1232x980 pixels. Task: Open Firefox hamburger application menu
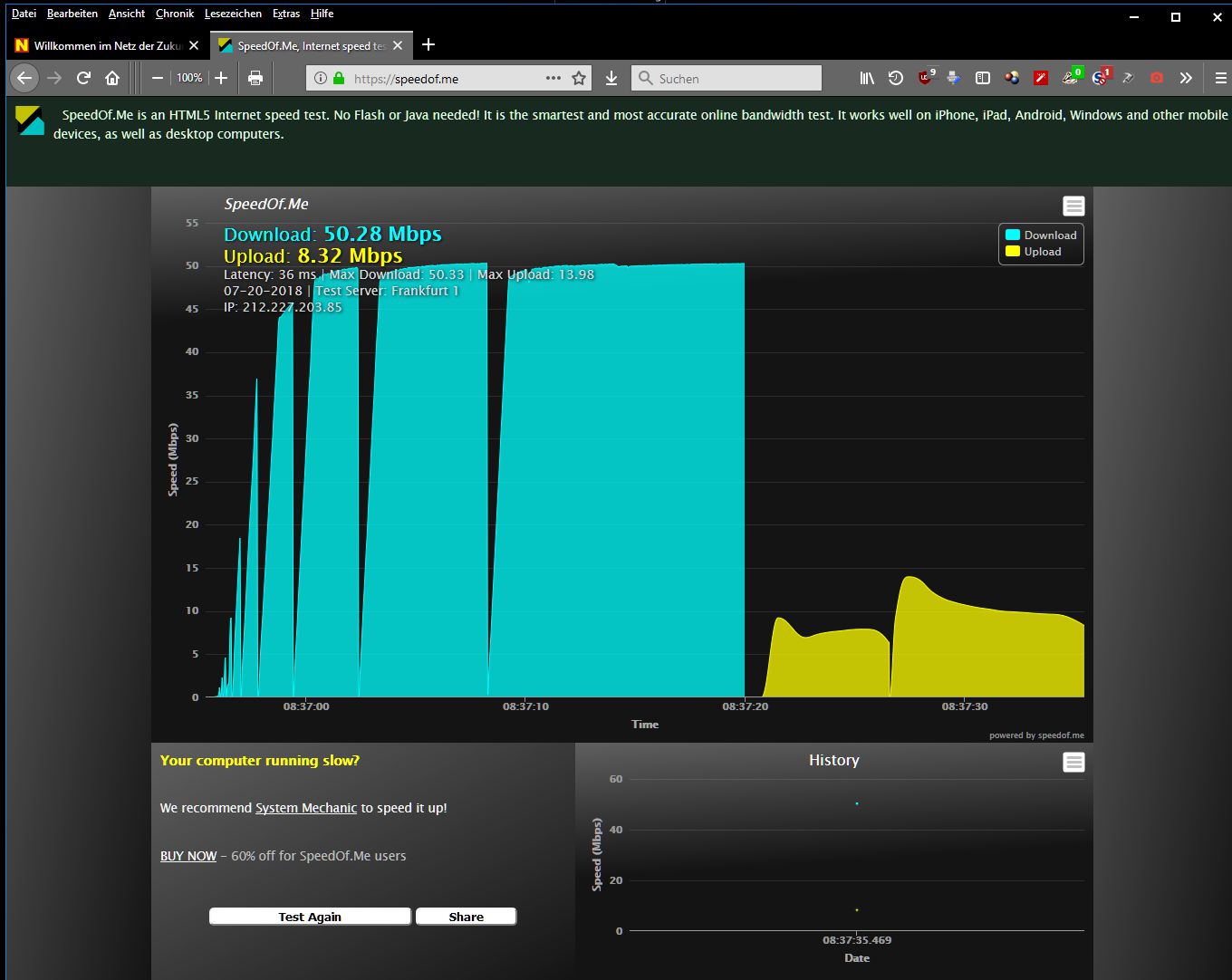pyautogui.click(x=1220, y=78)
